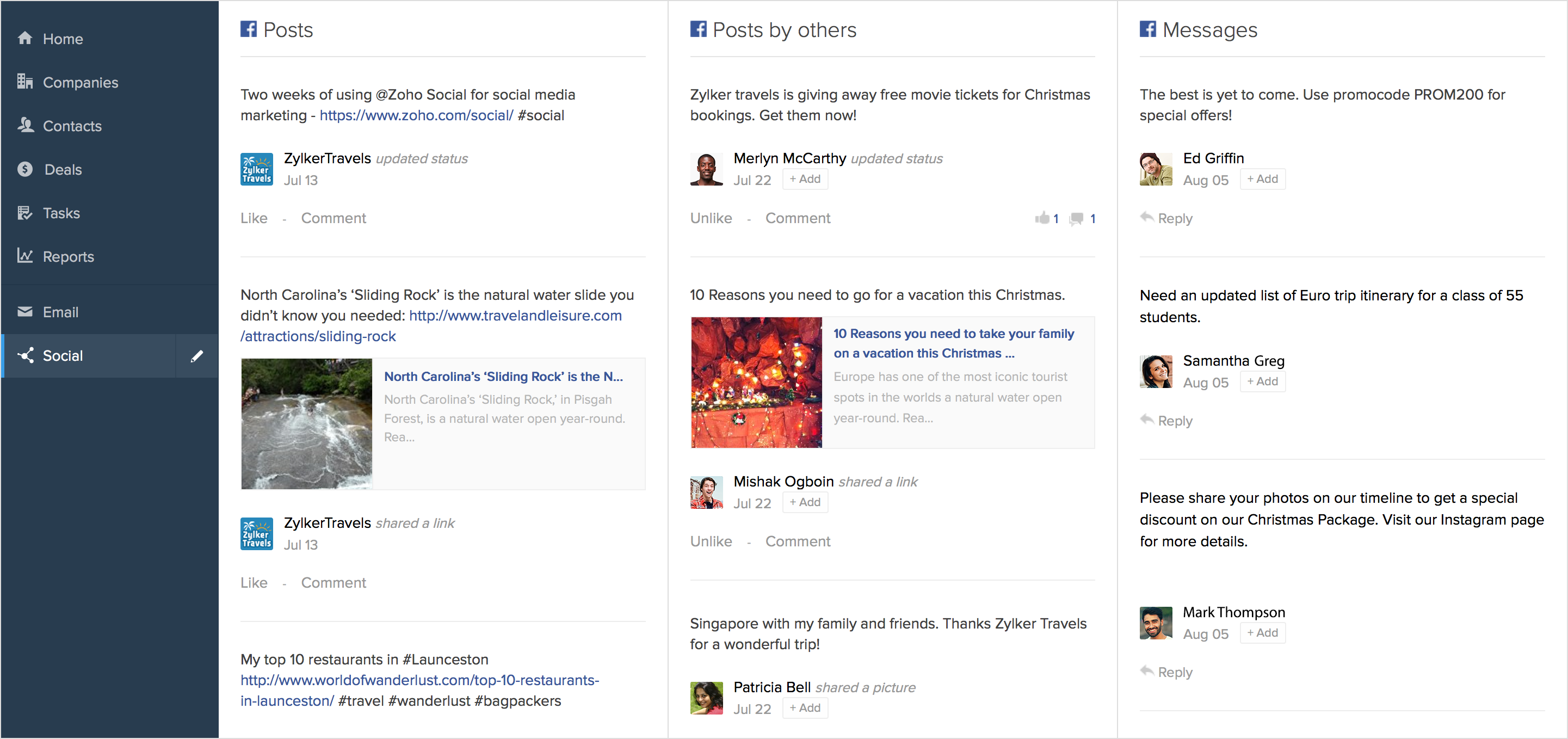This screenshot has width=1568, height=739.
Task: Click the Home house icon in sidebar
Action: pyautogui.click(x=25, y=38)
